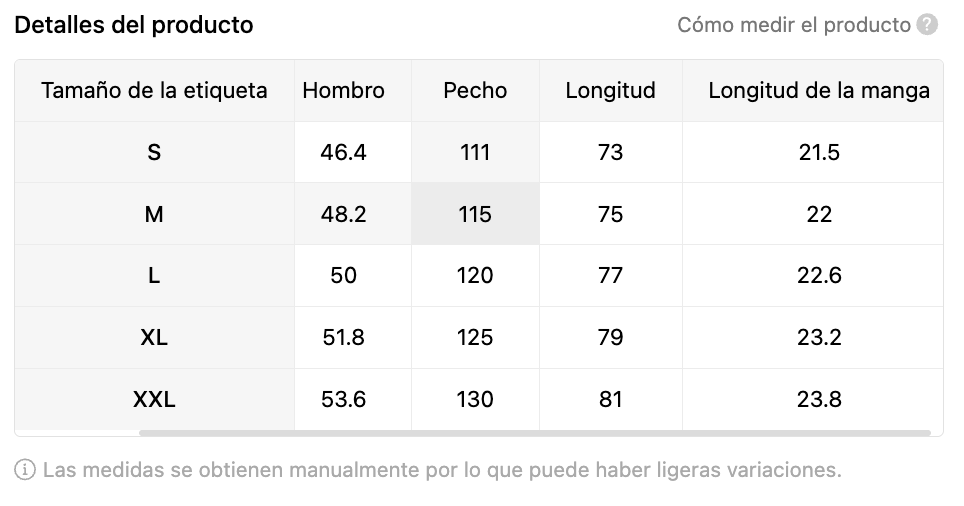Viewport: 964px width, 506px height.
Task: Click the 'Detalles del producto' heading
Action: 134,25
